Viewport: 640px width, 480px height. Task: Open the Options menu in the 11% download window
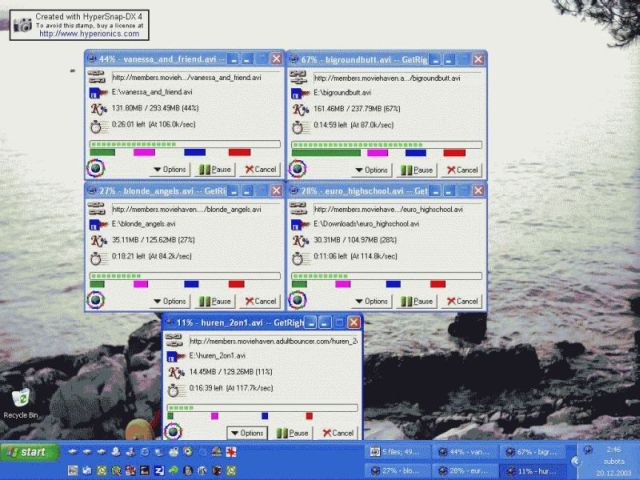[246, 433]
